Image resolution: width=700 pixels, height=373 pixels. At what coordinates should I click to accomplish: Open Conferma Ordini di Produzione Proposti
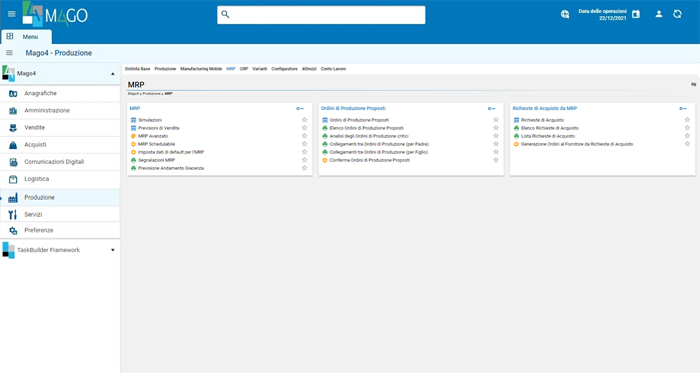[369, 160]
